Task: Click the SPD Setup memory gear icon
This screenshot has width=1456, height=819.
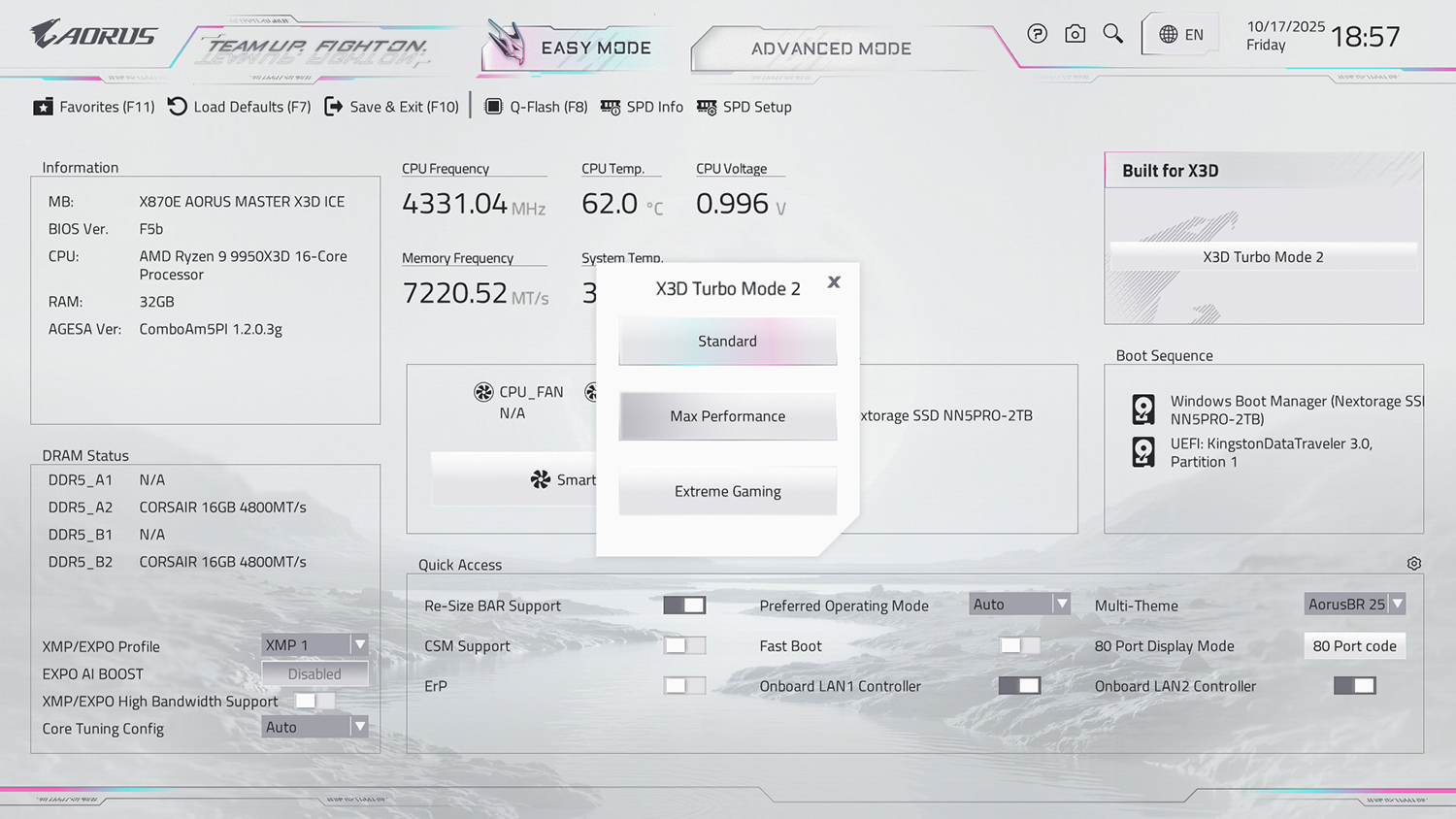Action: click(x=707, y=107)
